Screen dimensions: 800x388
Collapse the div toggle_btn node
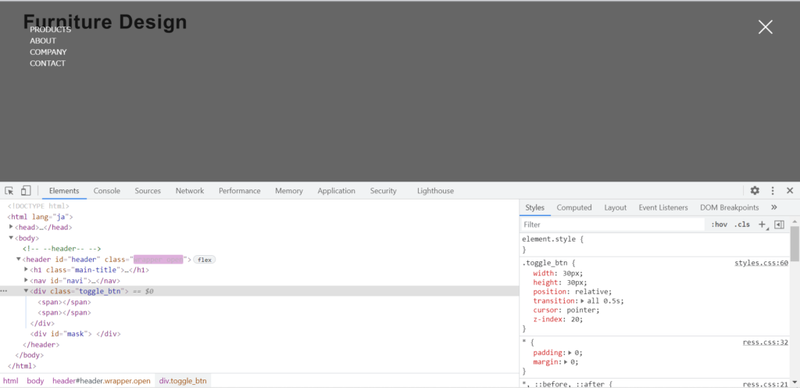[x=26, y=290]
